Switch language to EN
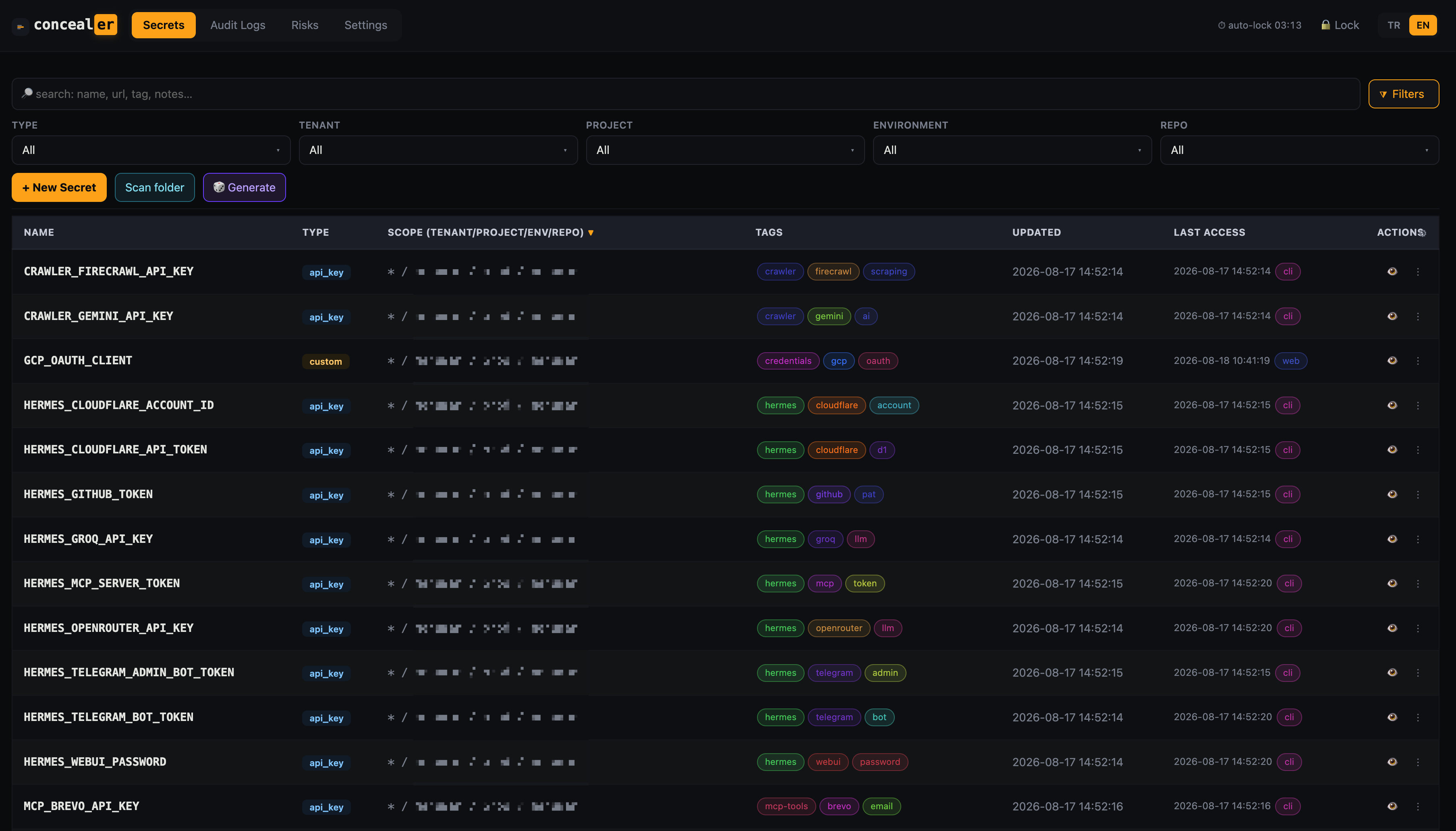 [x=1423, y=25]
